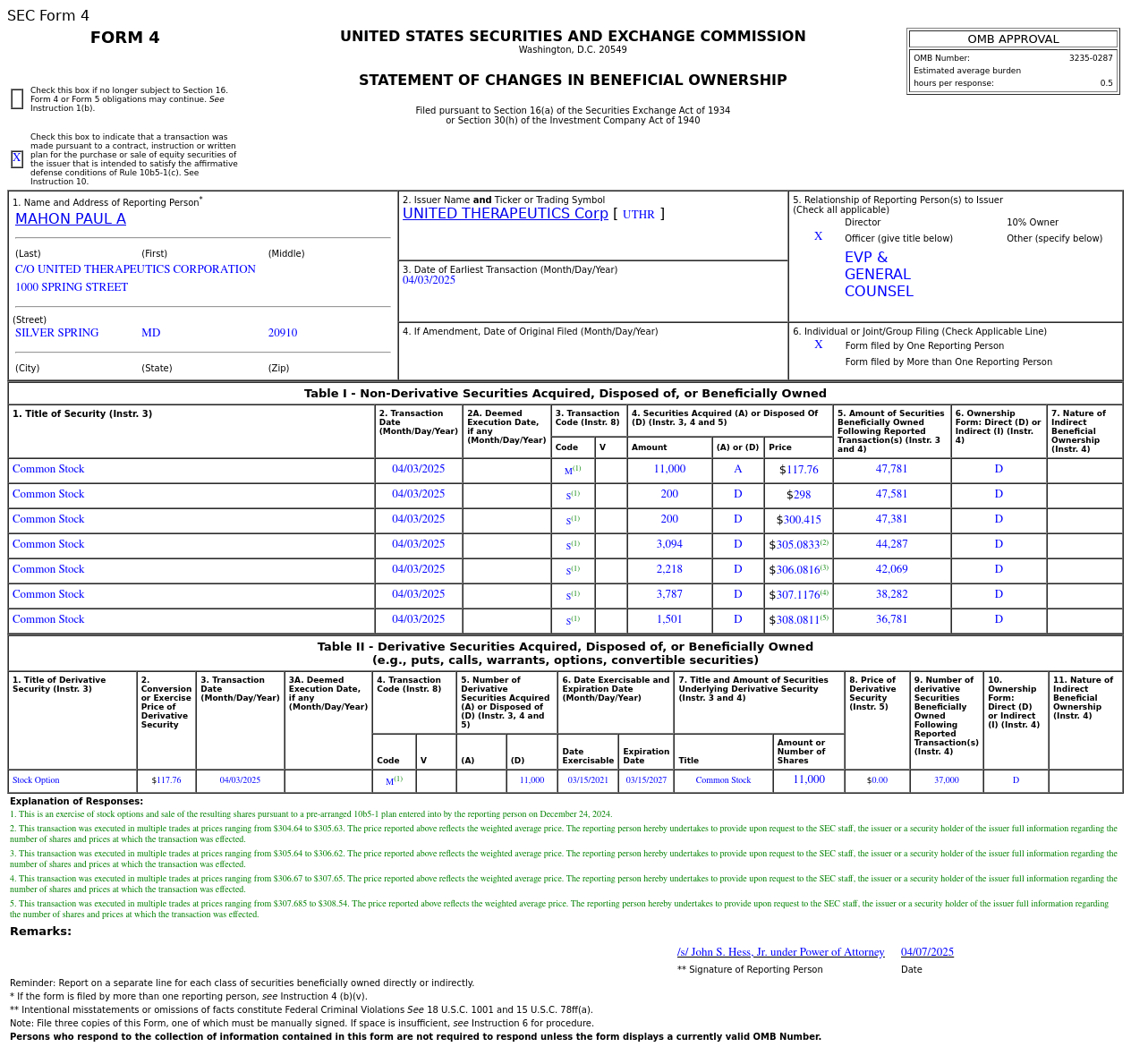Viewport: 1131px width, 1064px height.
Task: Click the 37,000 derivative securities owned value
Action: tap(947, 780)
